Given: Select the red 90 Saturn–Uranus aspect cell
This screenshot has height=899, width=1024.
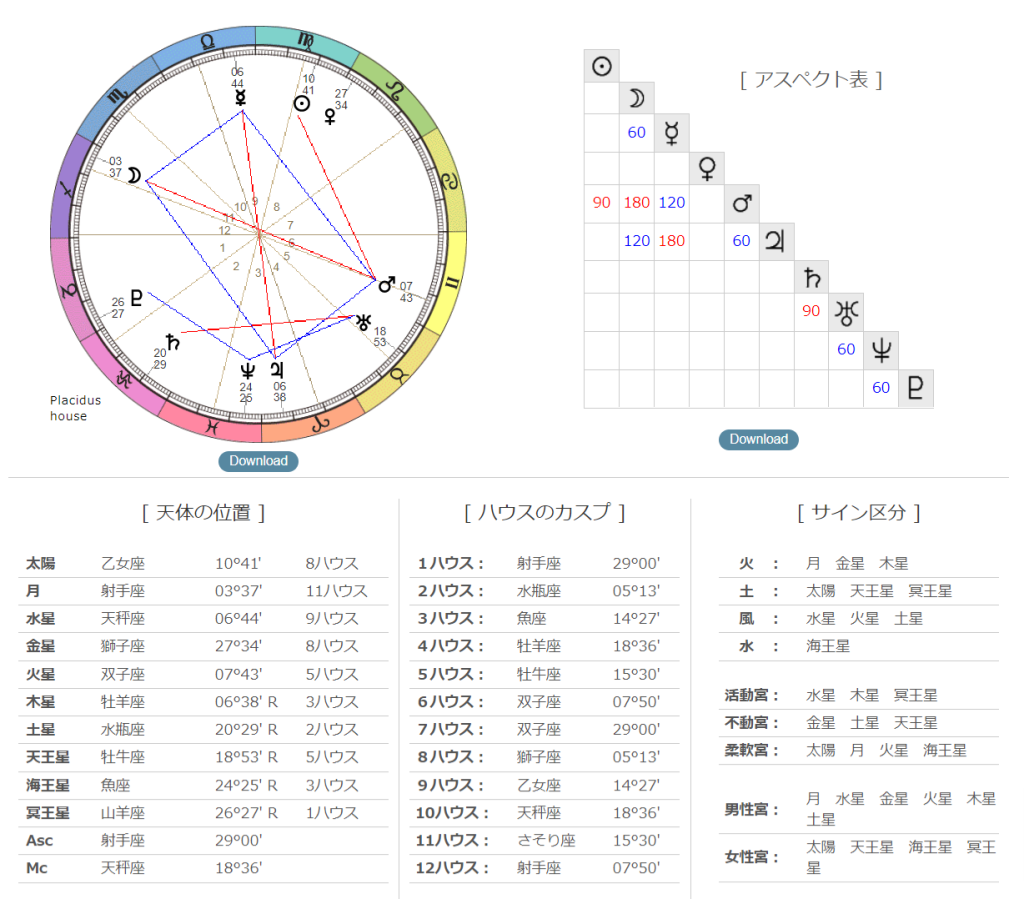Looking at the screenshot, I should click(811, 312).
